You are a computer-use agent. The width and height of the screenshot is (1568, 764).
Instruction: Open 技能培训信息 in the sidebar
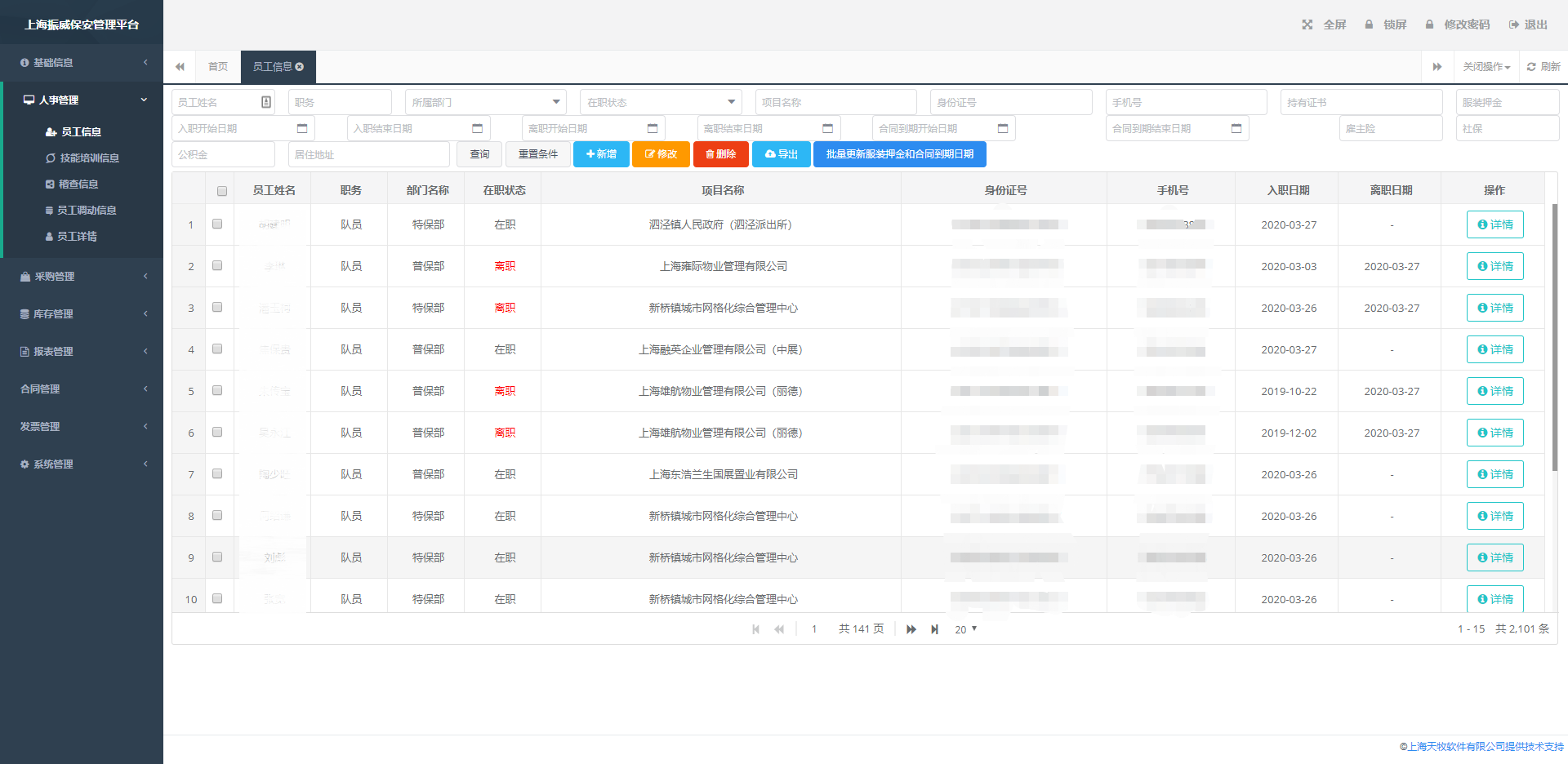click(89, 158)
